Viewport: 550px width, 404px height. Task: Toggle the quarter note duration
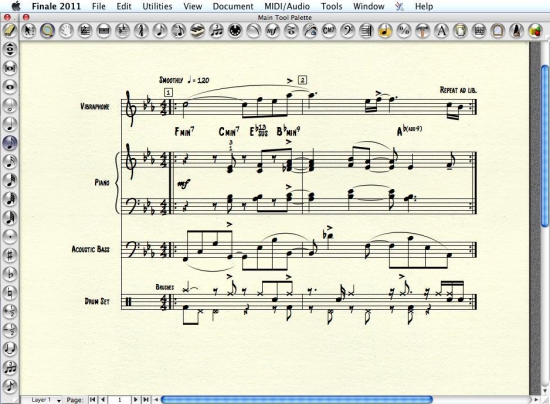[10, 124]
